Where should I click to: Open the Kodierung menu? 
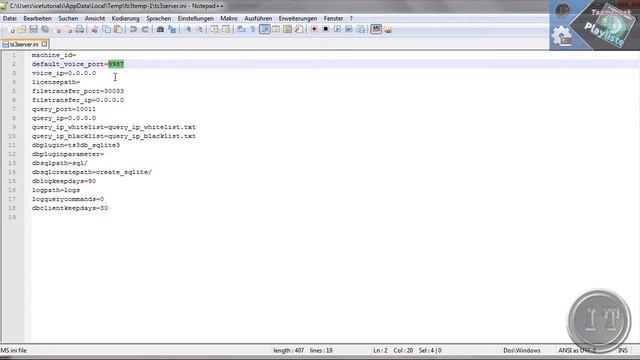[x=125, y=18]
